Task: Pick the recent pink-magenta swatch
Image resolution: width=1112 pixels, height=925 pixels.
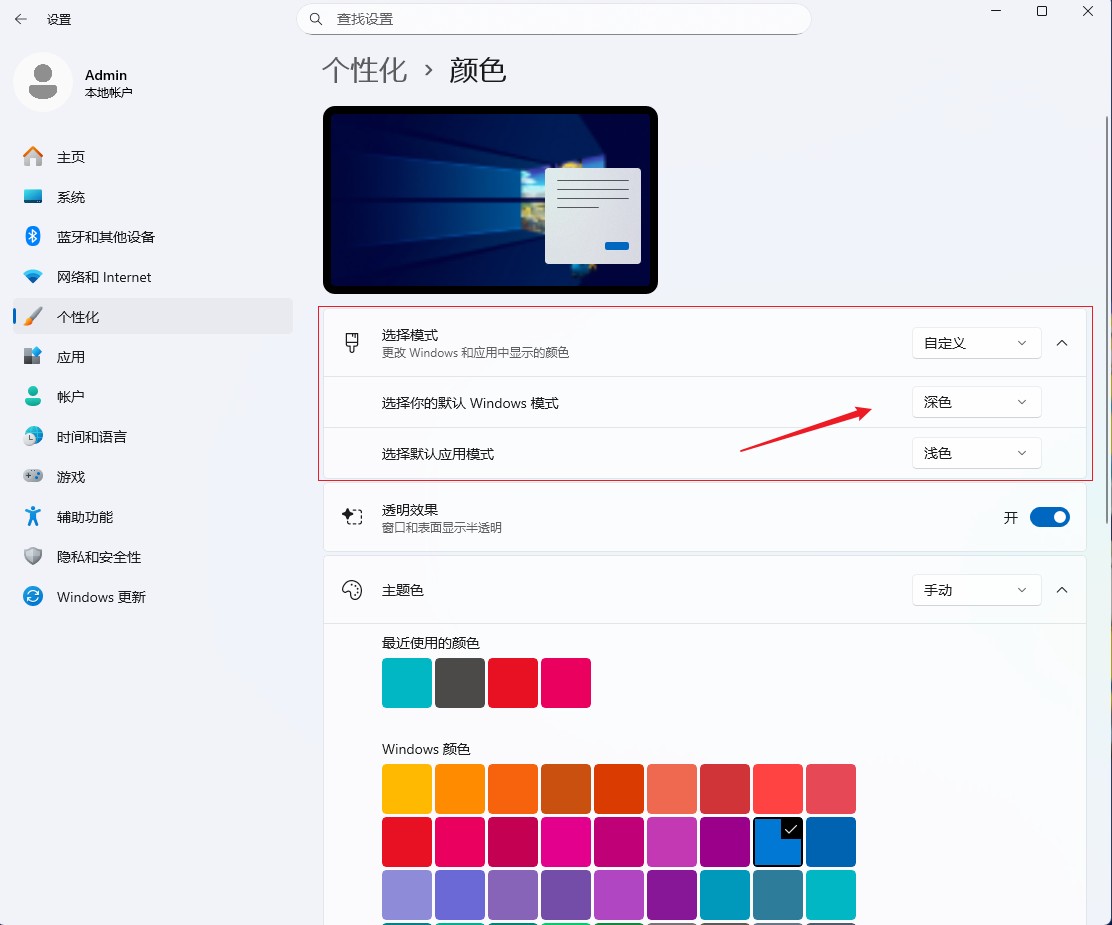Action: pyautogui.click(x=566, y=682)
